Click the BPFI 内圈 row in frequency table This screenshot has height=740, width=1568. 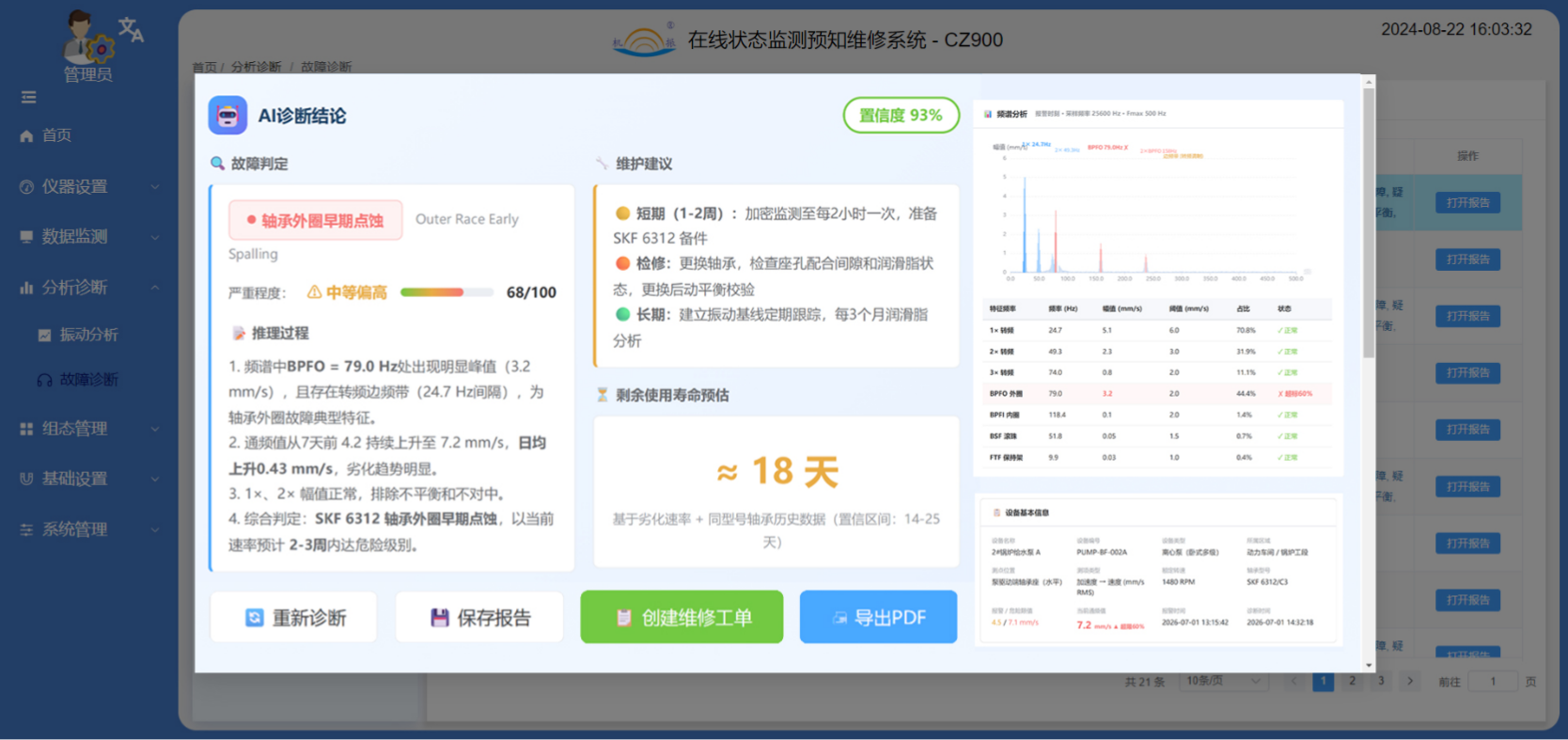pos(1157,415)
